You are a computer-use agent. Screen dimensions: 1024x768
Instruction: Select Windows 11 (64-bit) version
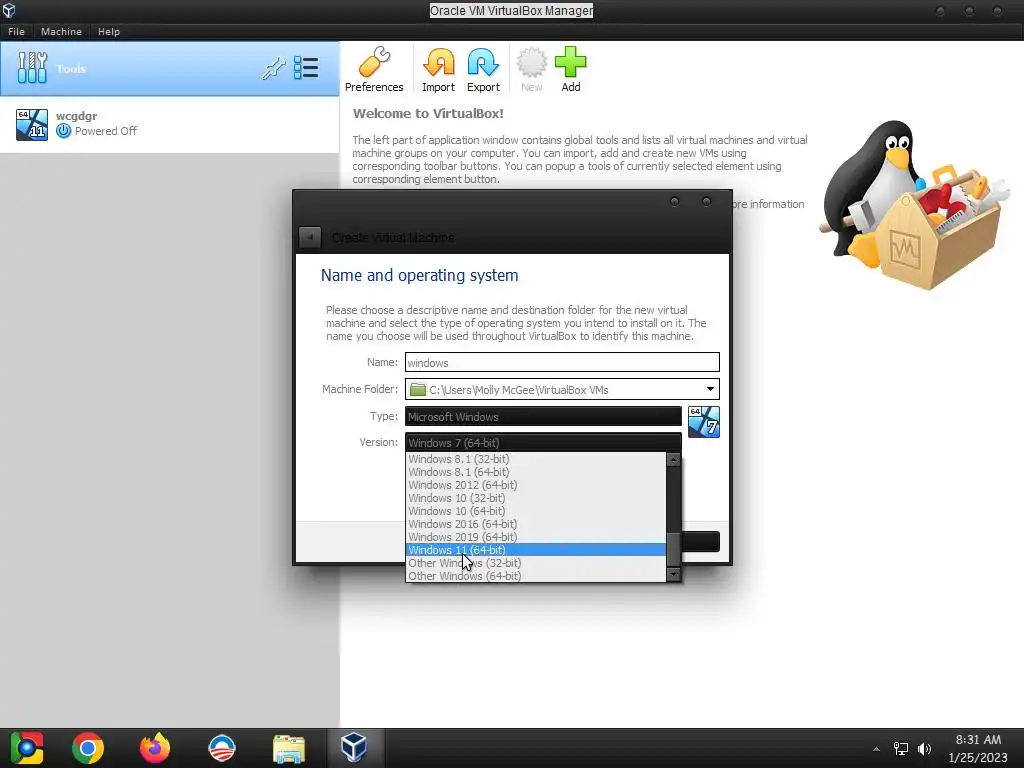point(536,550)
